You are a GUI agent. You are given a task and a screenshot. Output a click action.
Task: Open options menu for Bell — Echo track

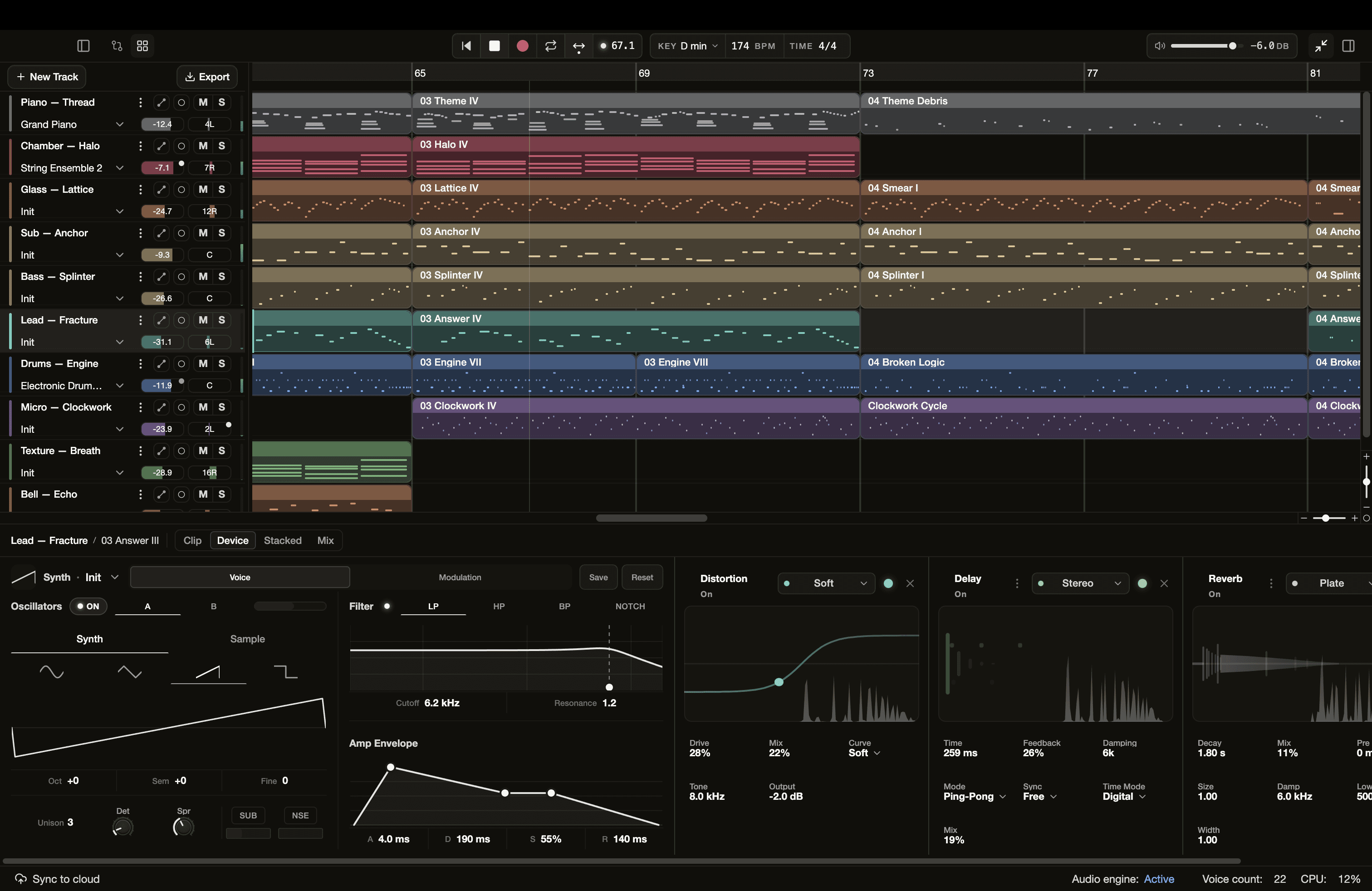[140, 494]
